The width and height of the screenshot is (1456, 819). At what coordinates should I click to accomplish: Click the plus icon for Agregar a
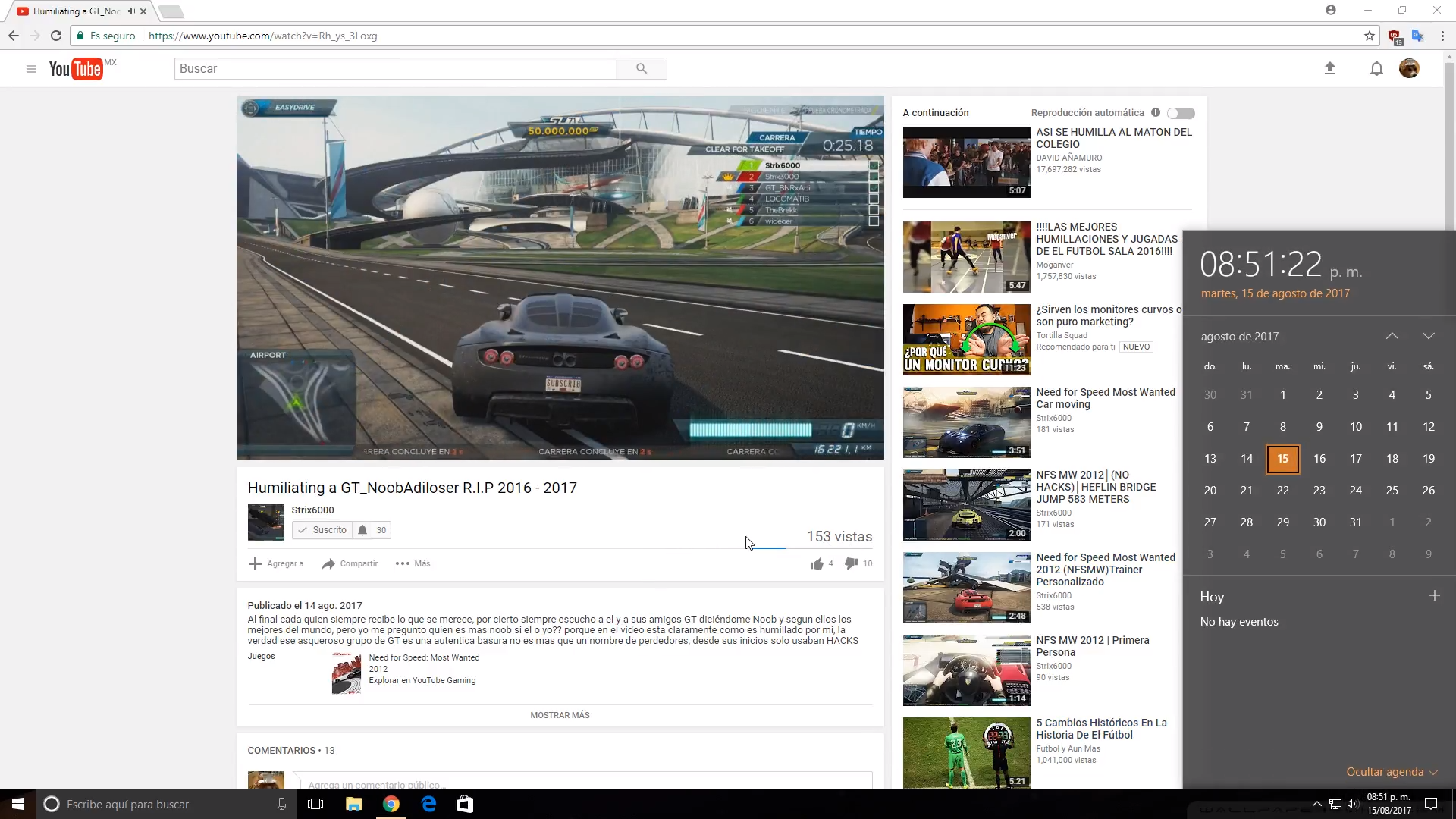[255, 563]
